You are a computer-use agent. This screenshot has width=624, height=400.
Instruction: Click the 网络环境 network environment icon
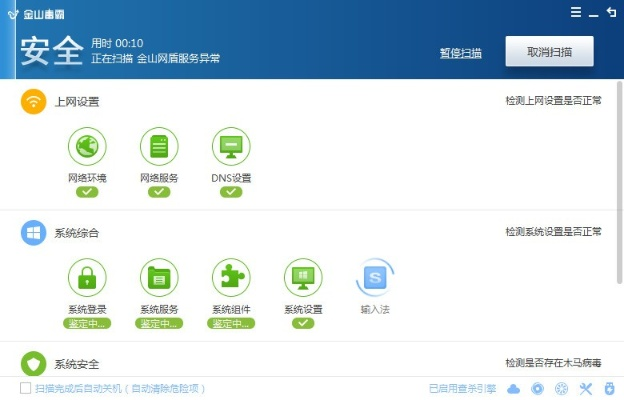tap(87, 146)
